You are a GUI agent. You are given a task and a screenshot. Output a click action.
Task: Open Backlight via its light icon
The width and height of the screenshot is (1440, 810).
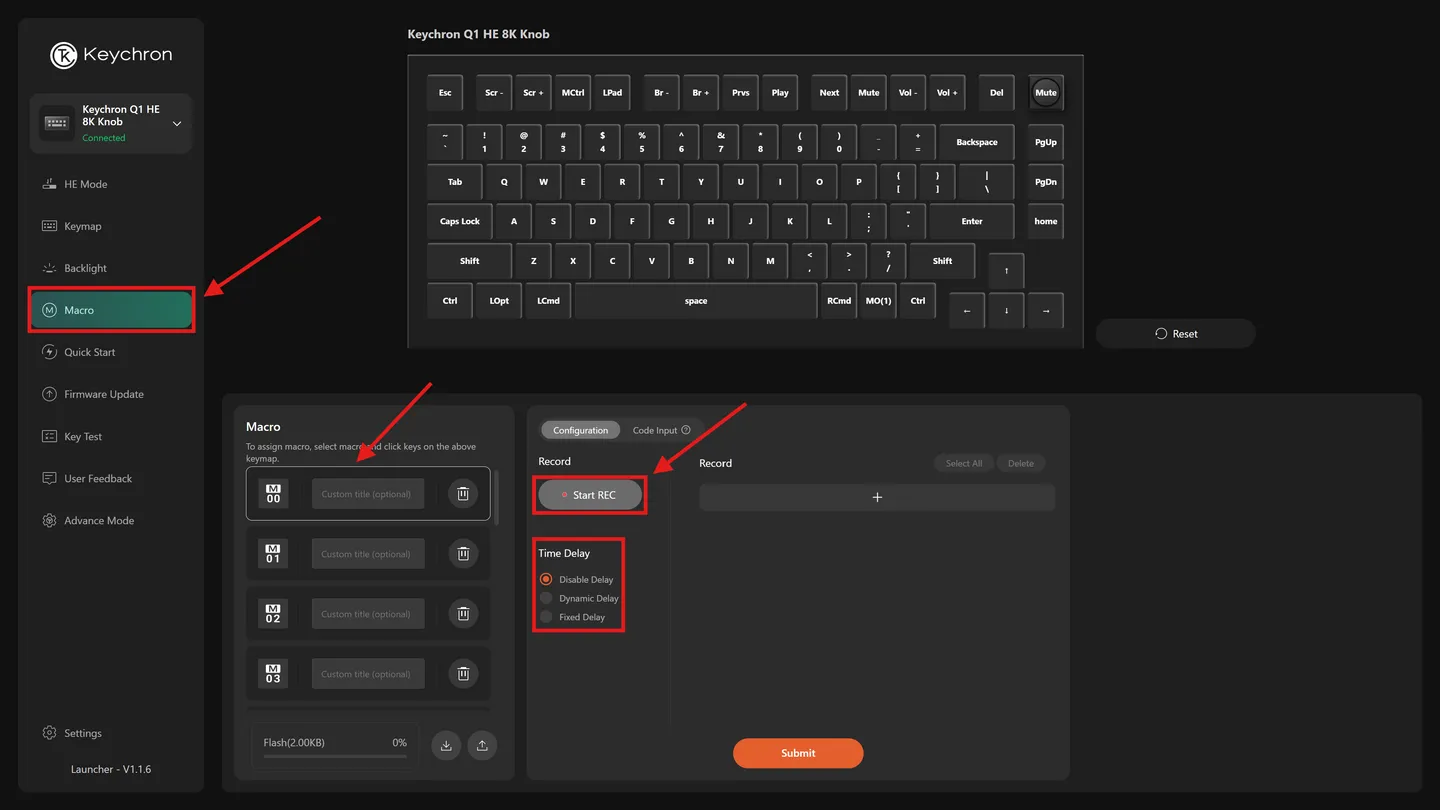(x=49, y=268)
